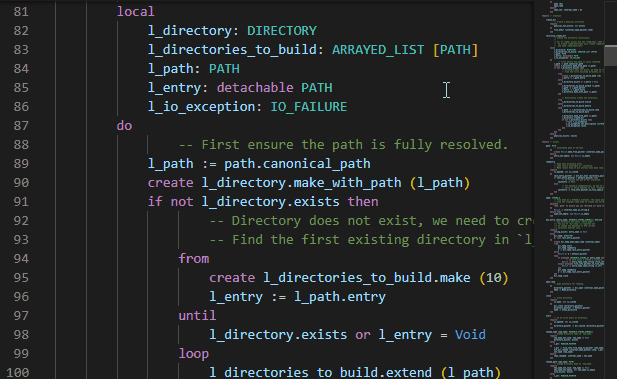This screenshot has height=379, width=617.
Task: Click the minimap code overview
Action: point(573,189)
